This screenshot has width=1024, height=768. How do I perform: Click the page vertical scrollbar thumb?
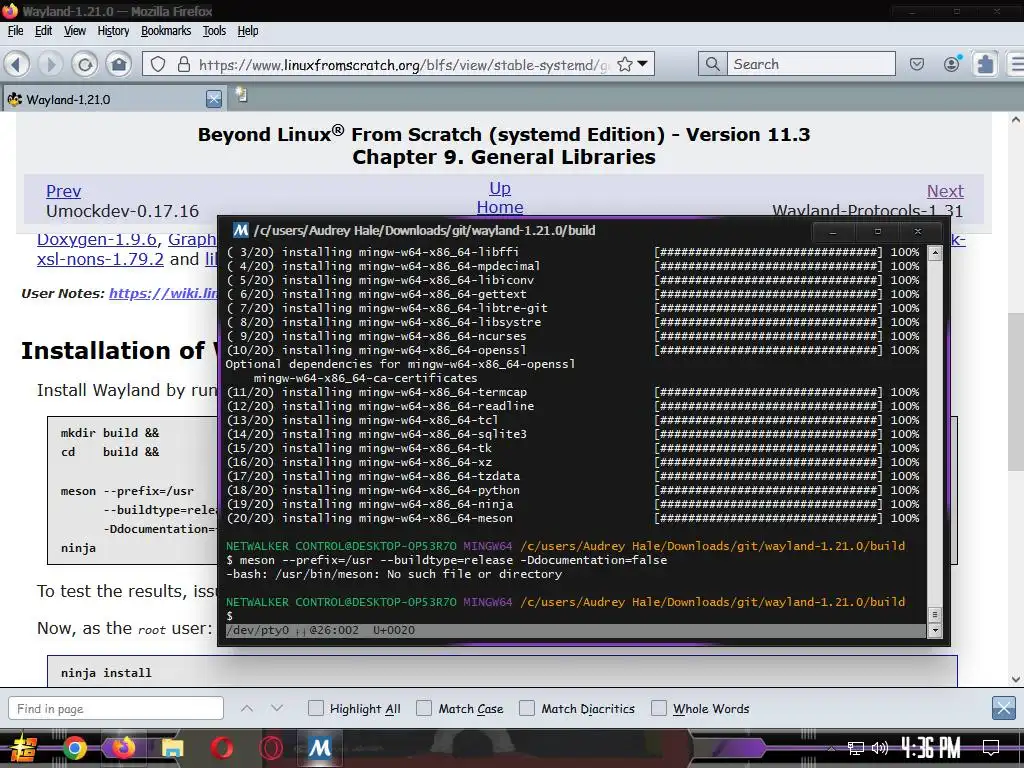(x=1016, y=391)
